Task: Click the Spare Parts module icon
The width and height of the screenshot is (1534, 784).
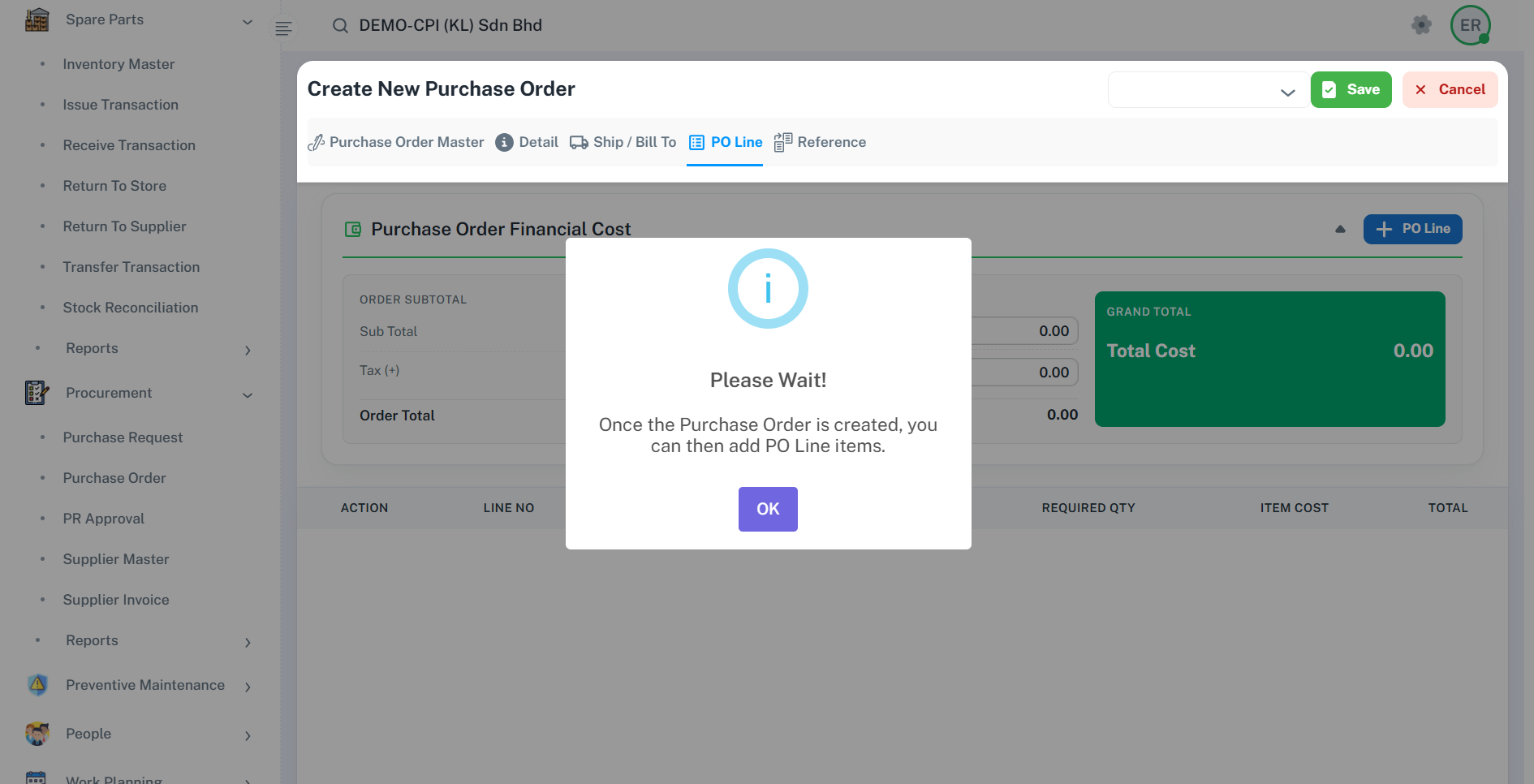Action: [37, 20]
